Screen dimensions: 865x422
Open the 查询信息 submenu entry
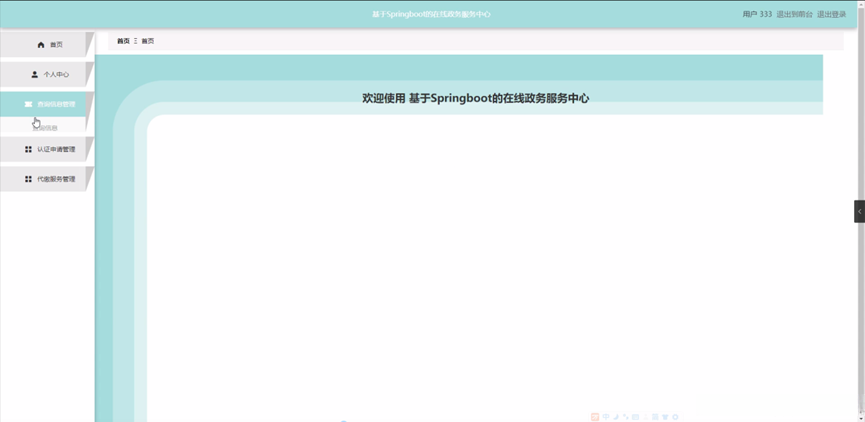click(x=44, y=127)
